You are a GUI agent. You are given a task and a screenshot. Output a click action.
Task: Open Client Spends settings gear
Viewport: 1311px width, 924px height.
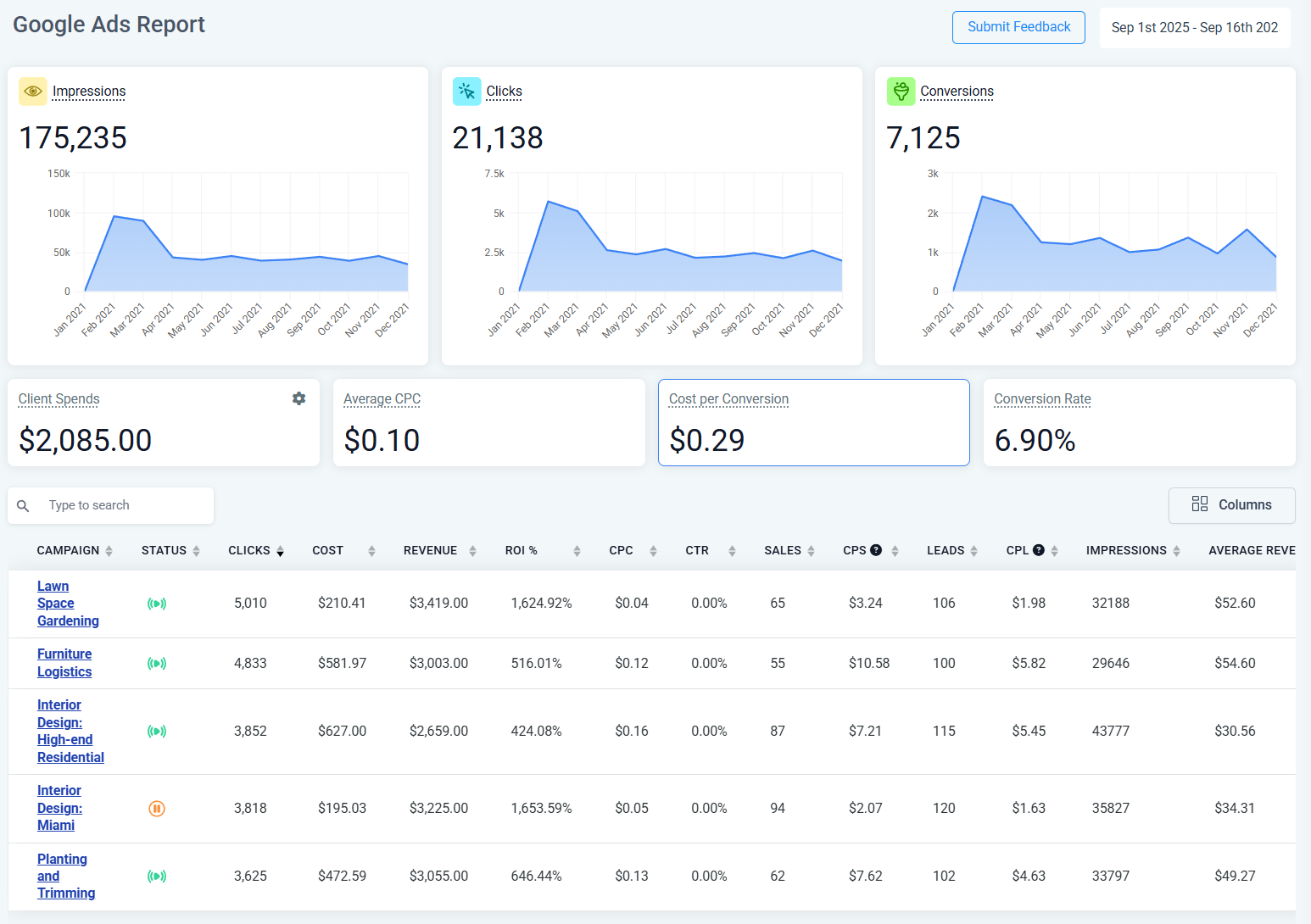(x=298, y=398)
